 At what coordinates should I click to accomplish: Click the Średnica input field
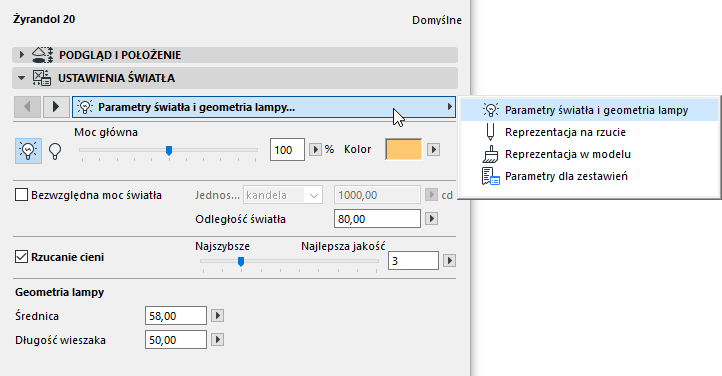coord(176,316)
